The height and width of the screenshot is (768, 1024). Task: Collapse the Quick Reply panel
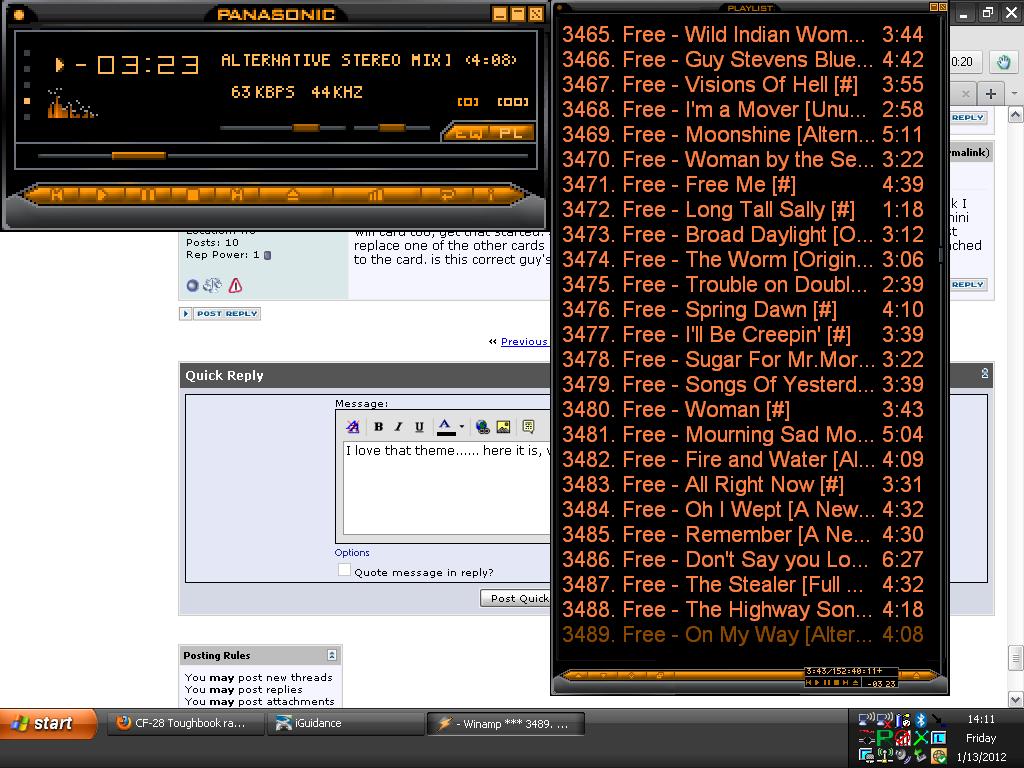[x=985, y=374]
